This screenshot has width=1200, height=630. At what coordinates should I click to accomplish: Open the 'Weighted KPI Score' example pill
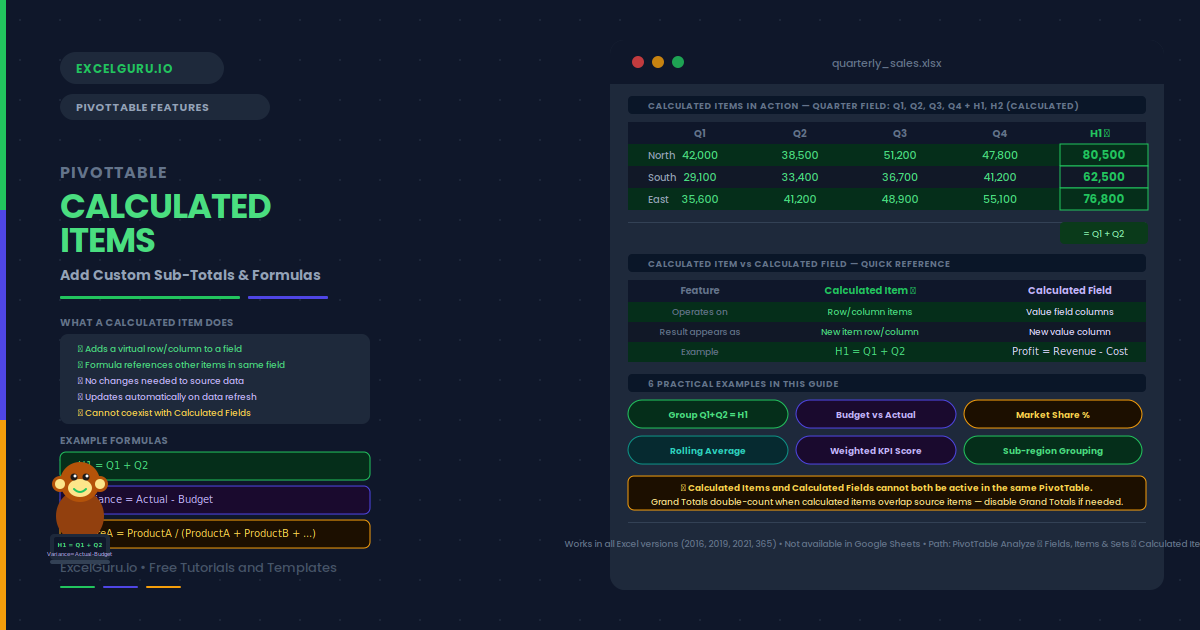point(876,450)
